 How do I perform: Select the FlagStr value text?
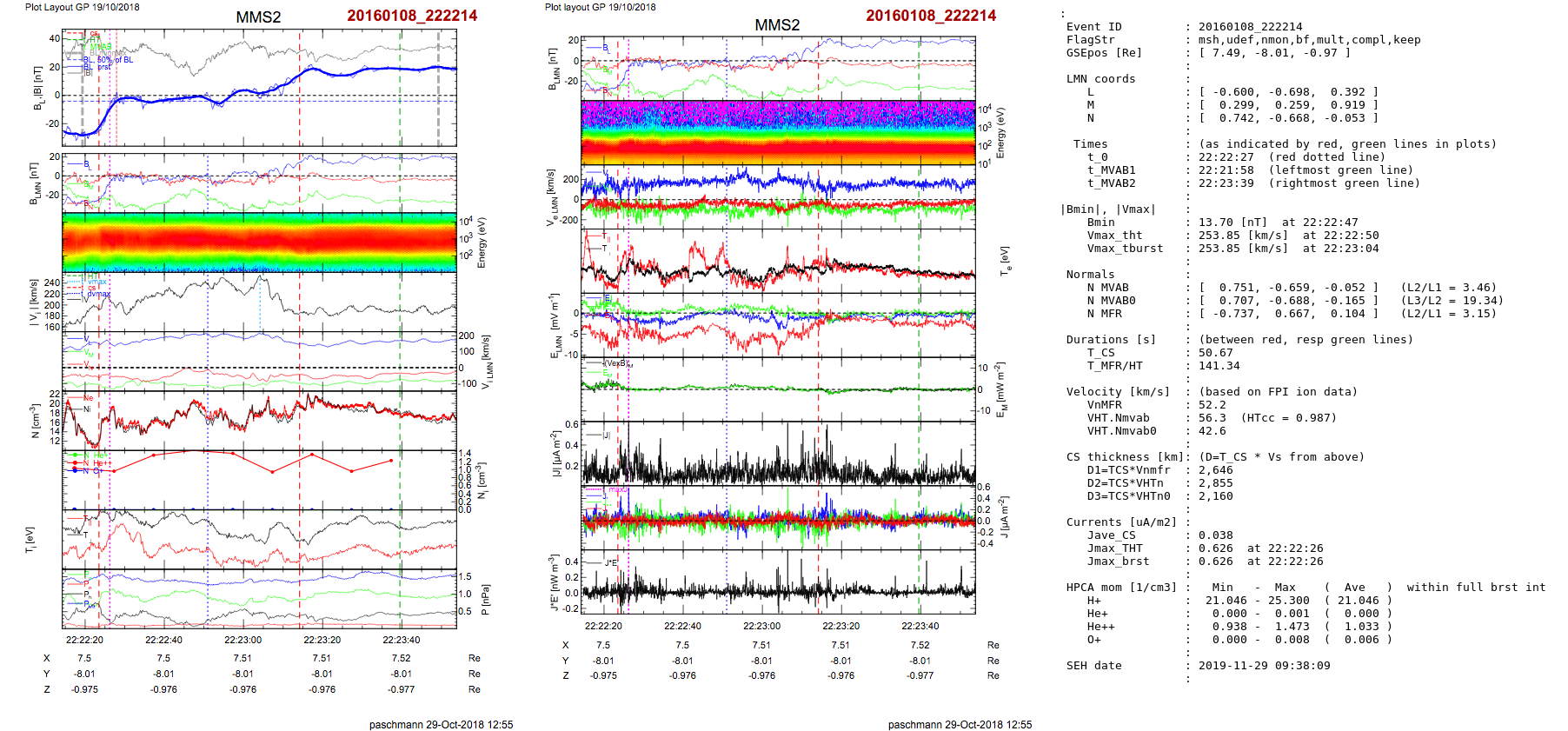click(x=1309, y=40)
